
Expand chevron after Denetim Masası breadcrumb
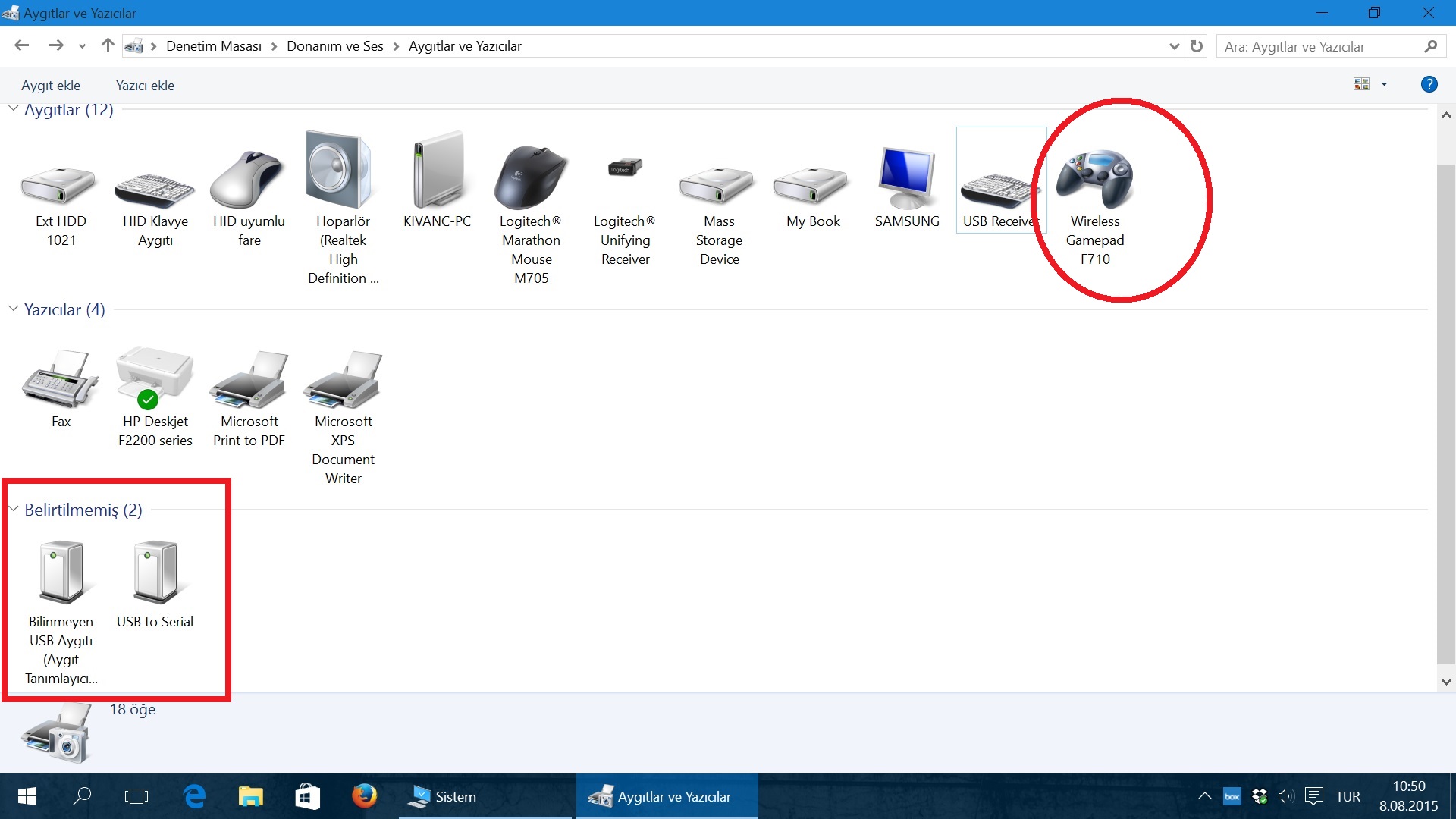click(x=275, y=46)
